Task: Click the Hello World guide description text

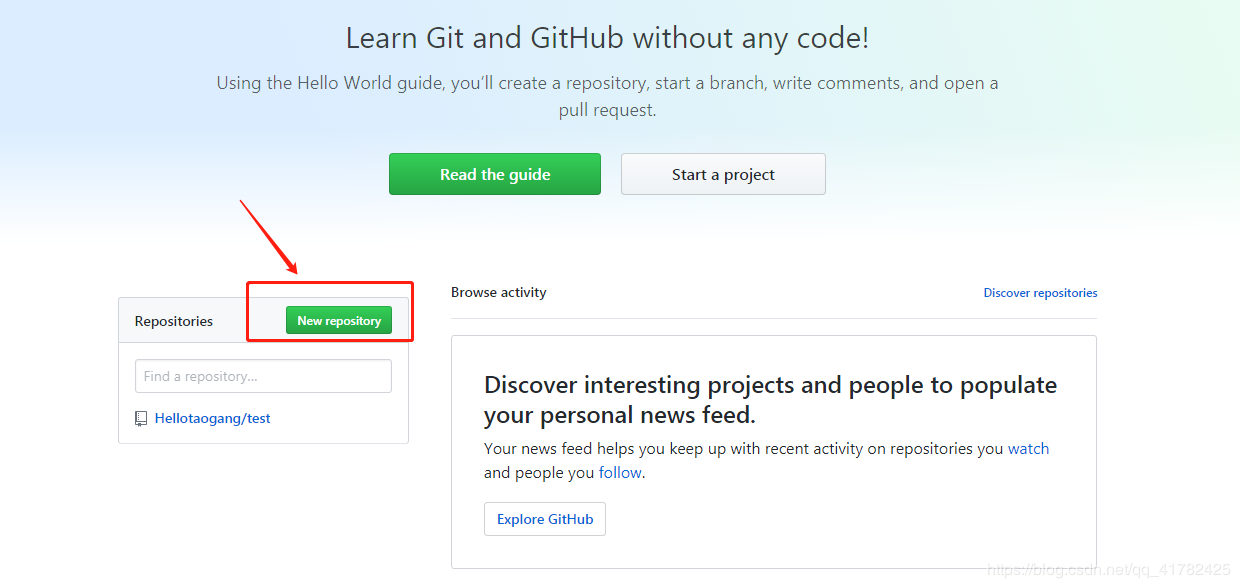Action: pyautogui.click(x=607, y=83)
